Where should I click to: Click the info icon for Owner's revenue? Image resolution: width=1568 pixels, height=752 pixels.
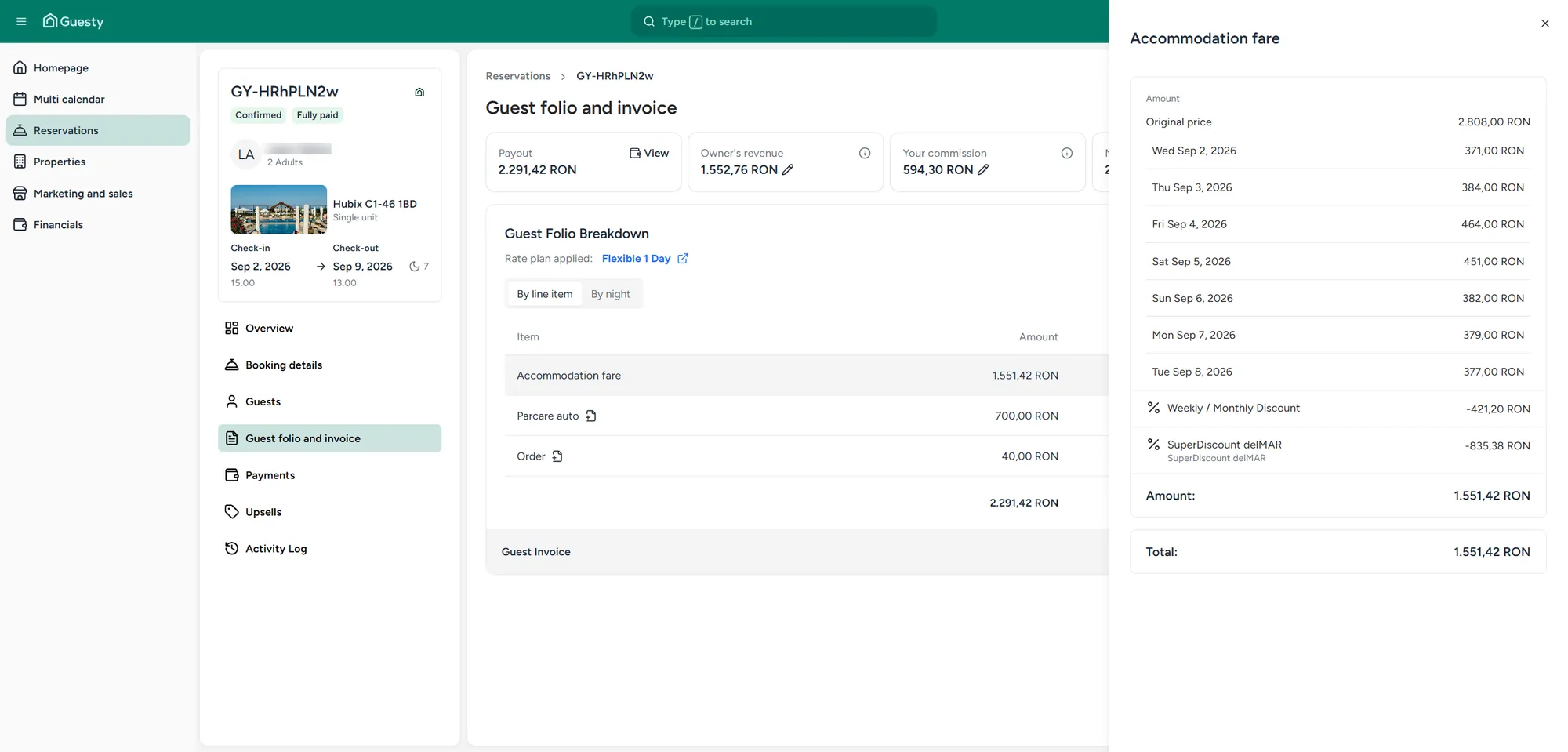(865, 153)
